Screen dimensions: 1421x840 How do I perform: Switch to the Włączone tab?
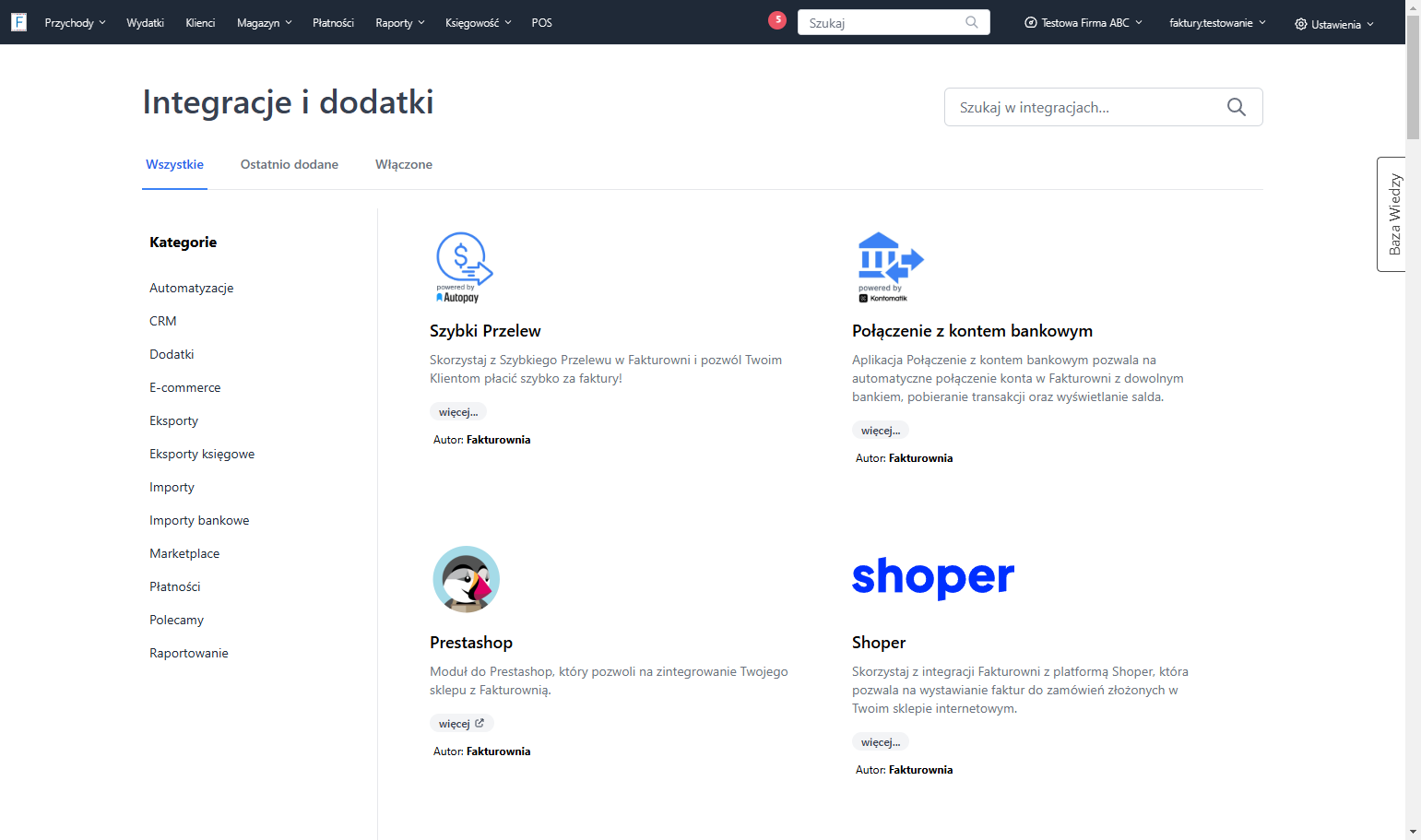404,164
